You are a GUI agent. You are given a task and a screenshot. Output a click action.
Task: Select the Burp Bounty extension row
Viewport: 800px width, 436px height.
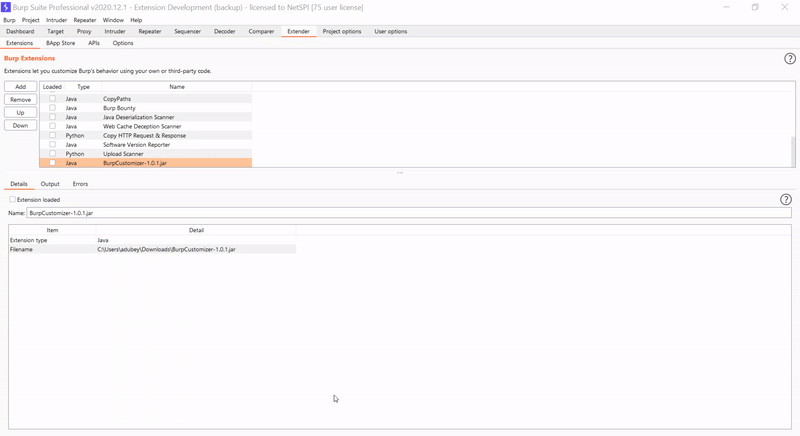point(146,108)
